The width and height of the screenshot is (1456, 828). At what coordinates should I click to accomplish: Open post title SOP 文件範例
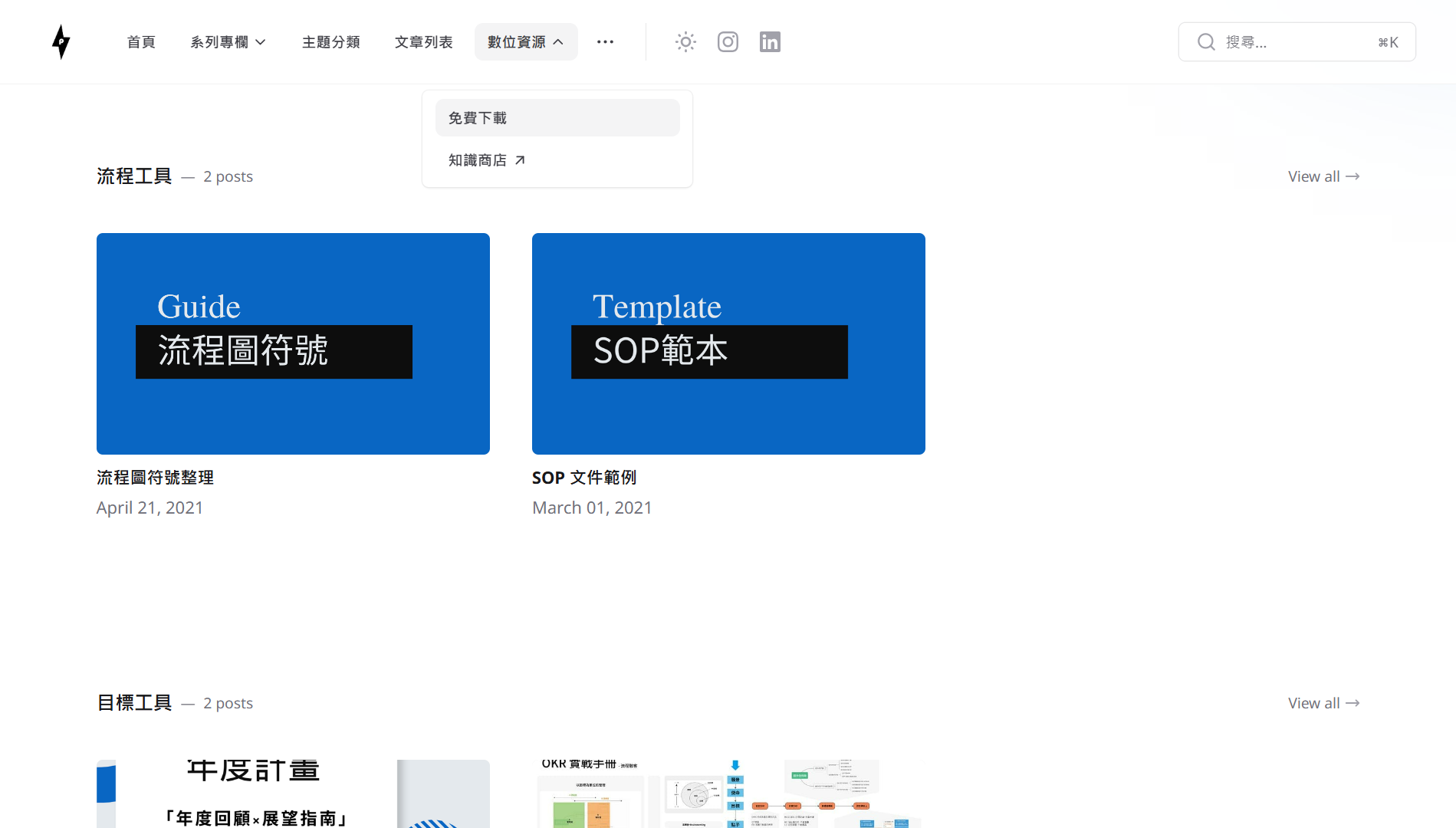tap(584, 478)
